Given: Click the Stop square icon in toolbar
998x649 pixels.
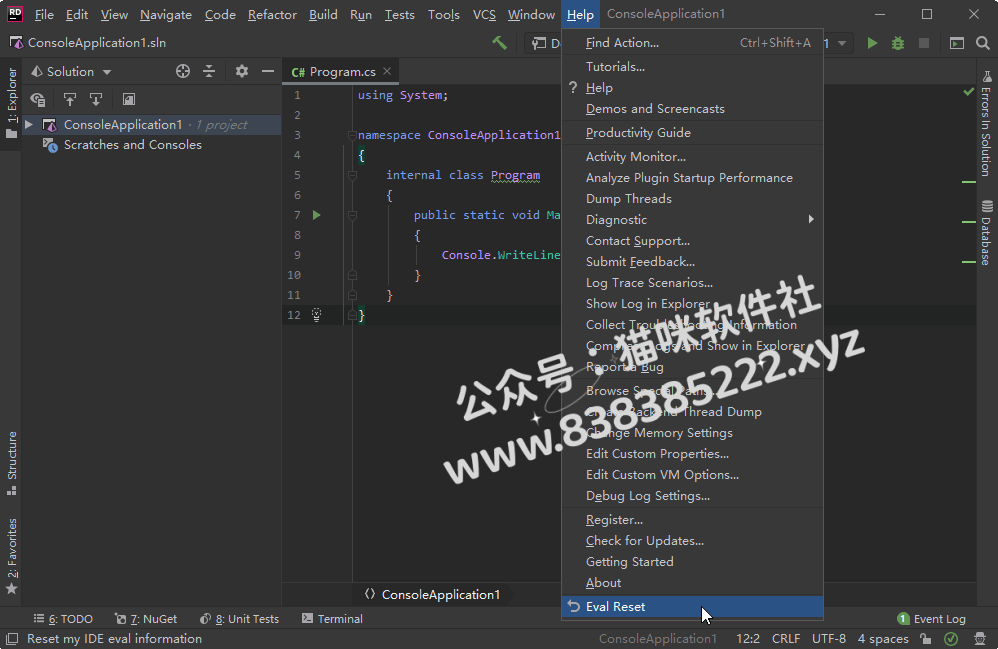Looking at the screenshot, I should click(924, 43).
